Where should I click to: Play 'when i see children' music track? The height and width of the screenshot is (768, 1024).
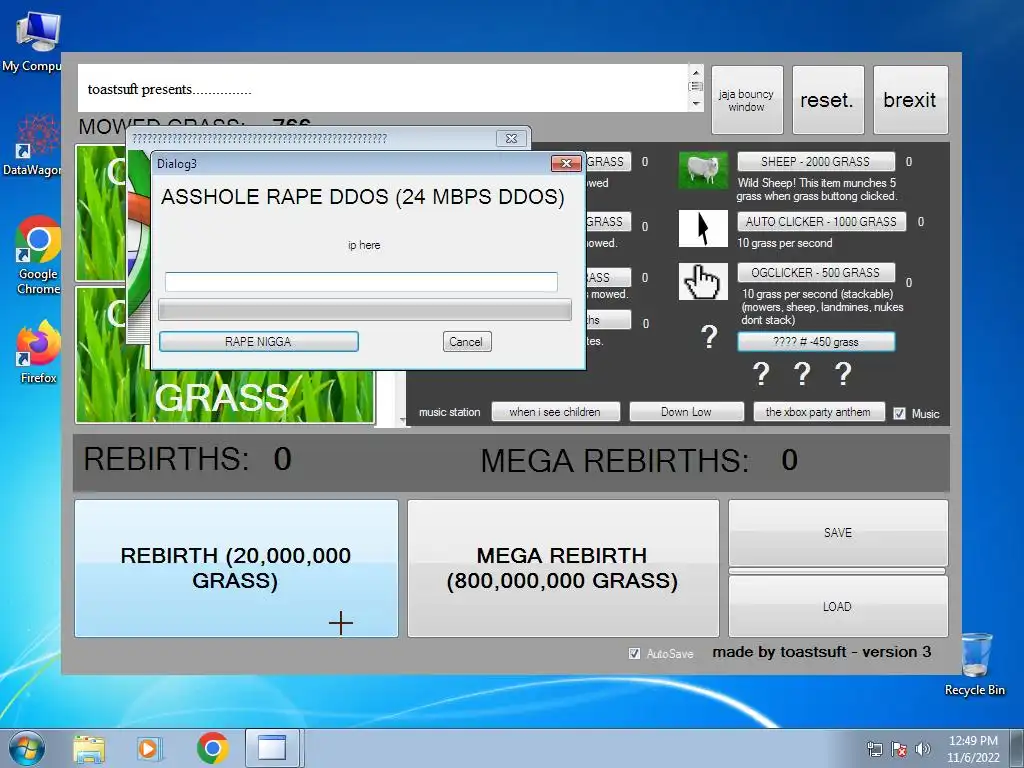(555, 411)
